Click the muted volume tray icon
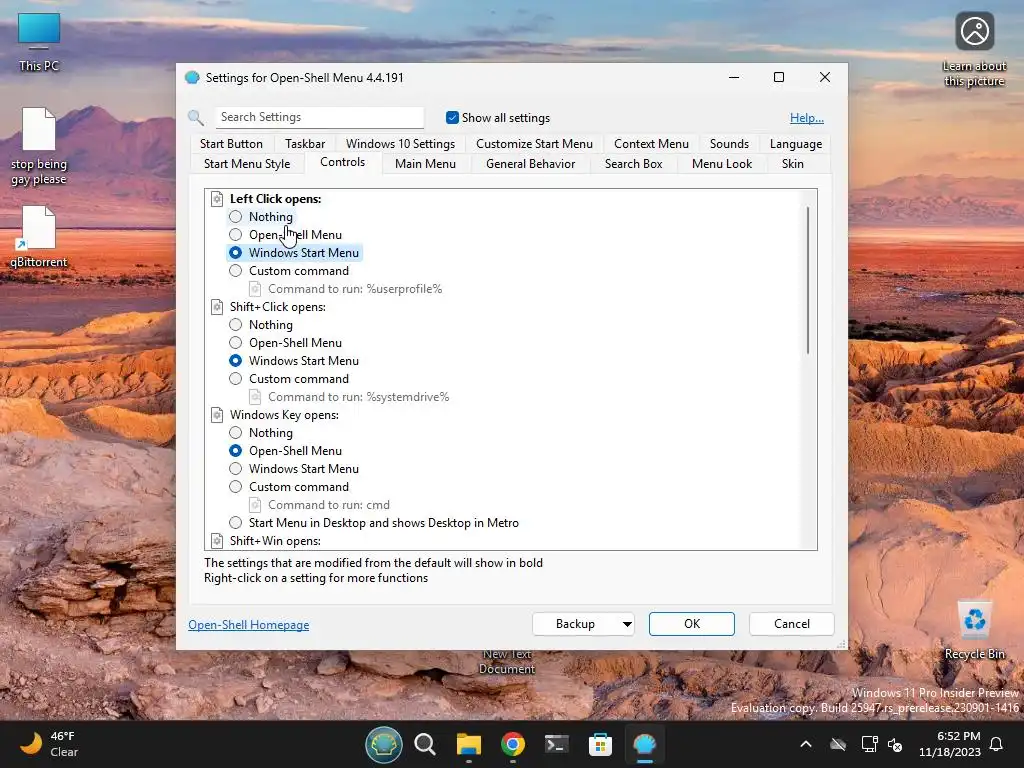 [x=895, y=744]
